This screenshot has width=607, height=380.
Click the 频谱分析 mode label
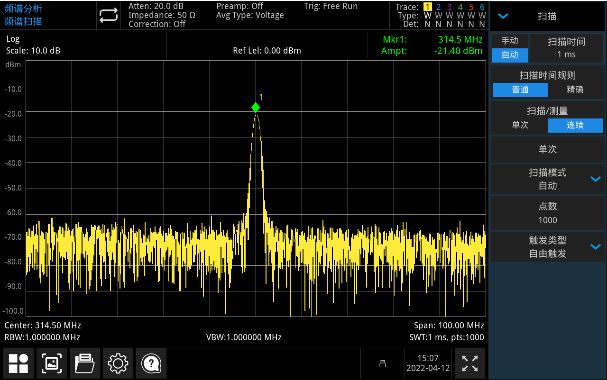[x=23, y=9]
